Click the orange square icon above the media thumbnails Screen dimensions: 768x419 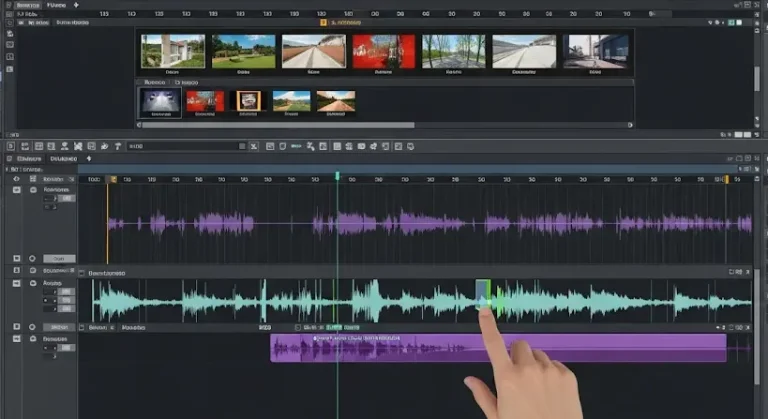pyautogui.click(x=323, y=23)
